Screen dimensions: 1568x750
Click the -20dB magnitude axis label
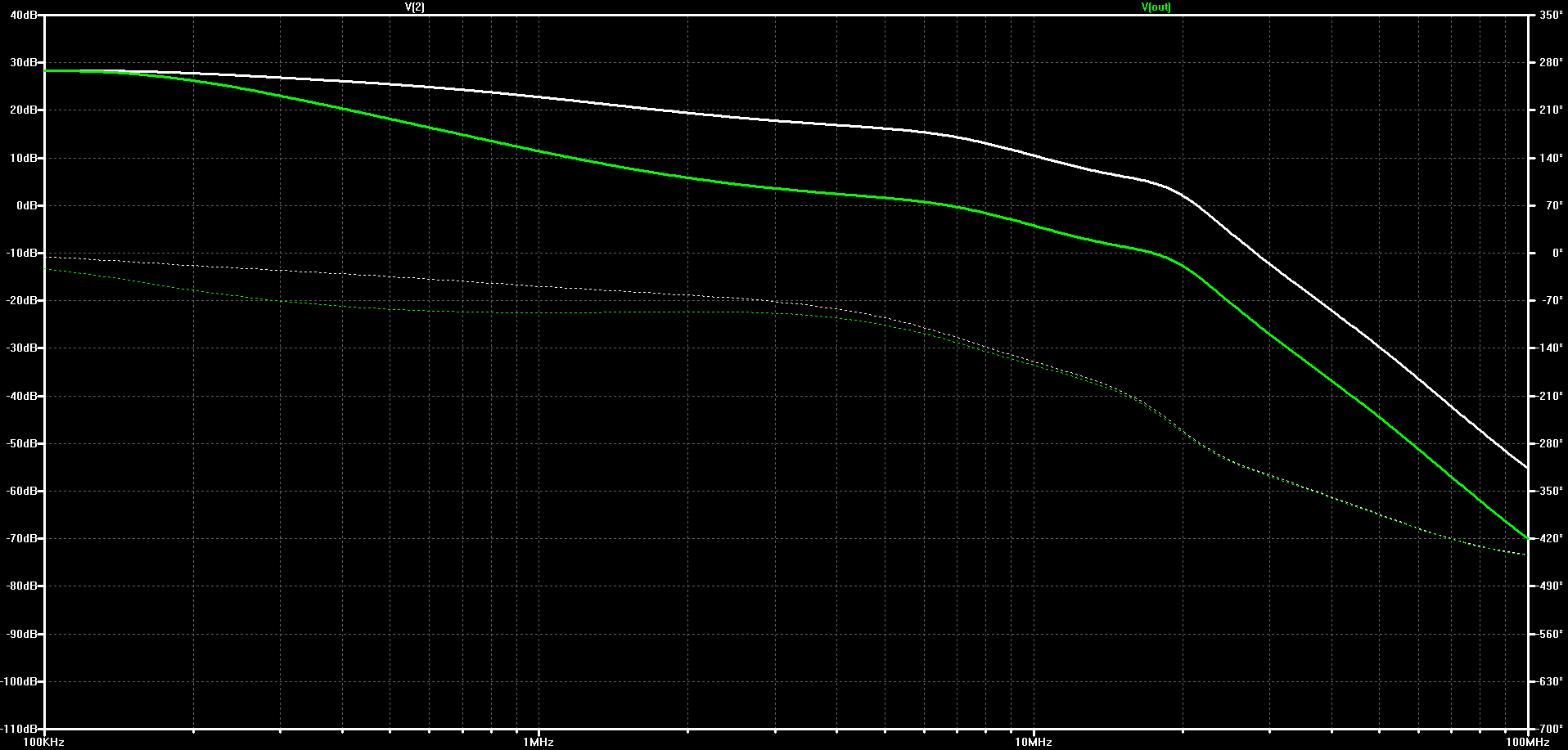click(x=22, y=300)
